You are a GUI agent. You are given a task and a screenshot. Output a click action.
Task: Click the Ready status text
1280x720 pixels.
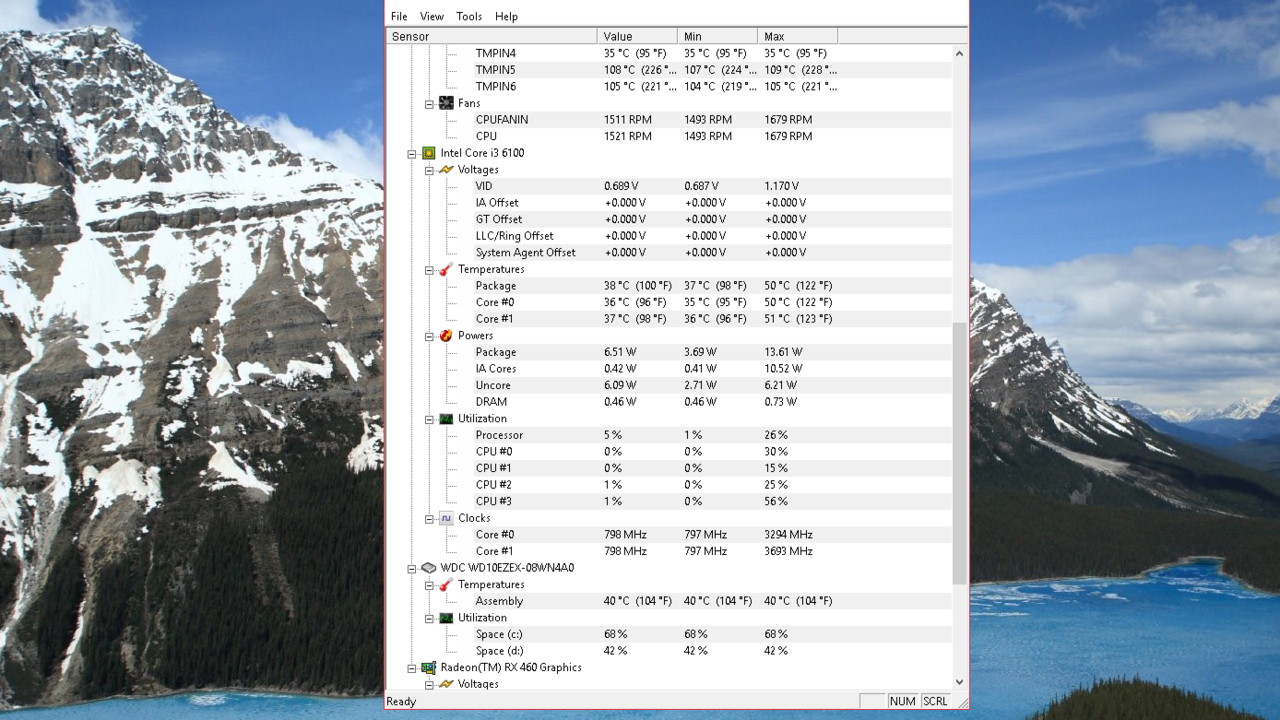coord(401,701)
